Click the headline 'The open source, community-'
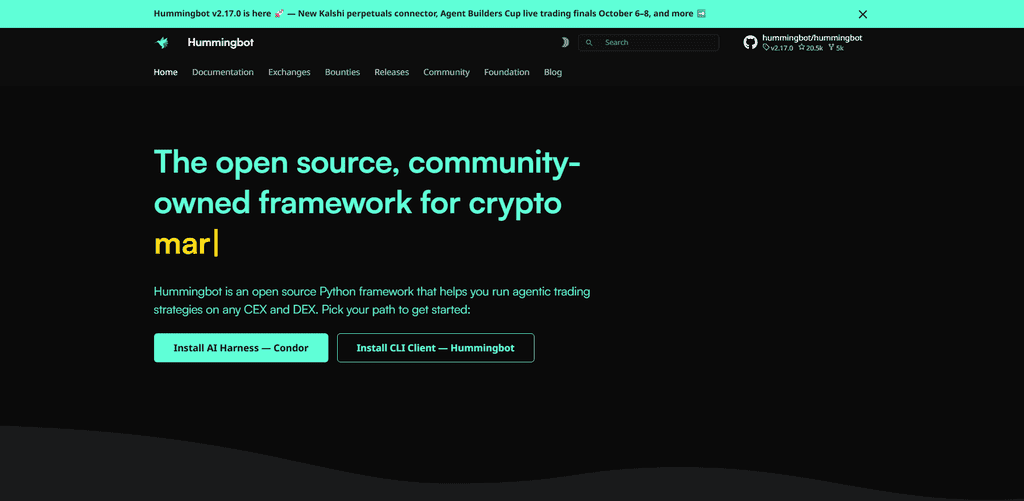 367,163
